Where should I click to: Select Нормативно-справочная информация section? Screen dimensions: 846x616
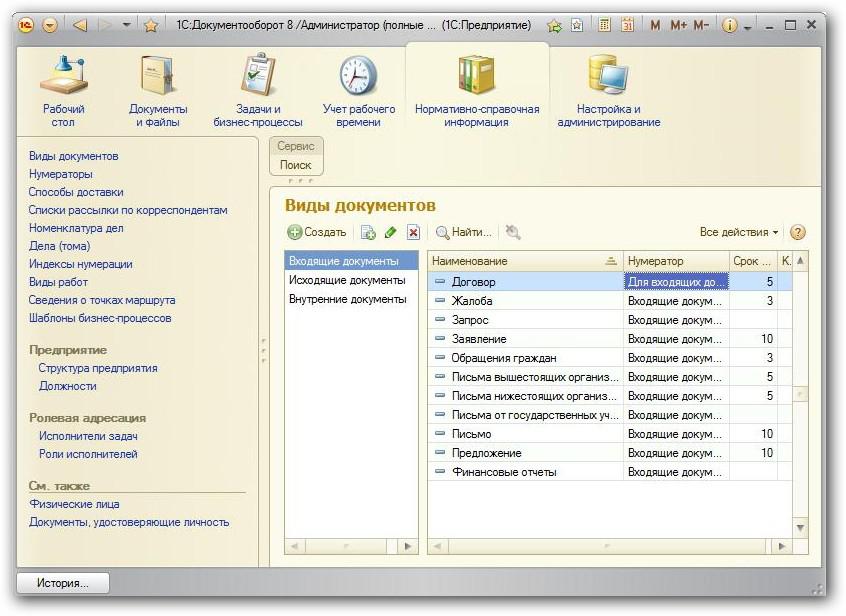pos(477,91)
